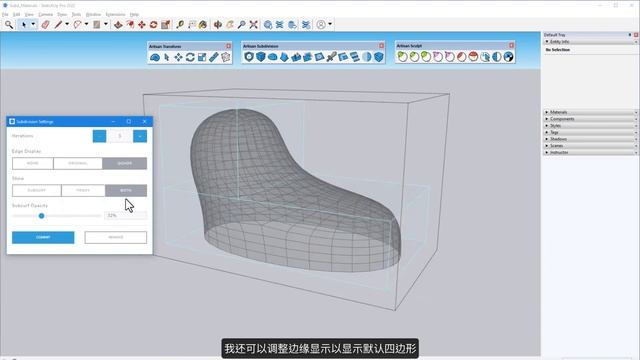Expand the Styles panel

(547, 126)
